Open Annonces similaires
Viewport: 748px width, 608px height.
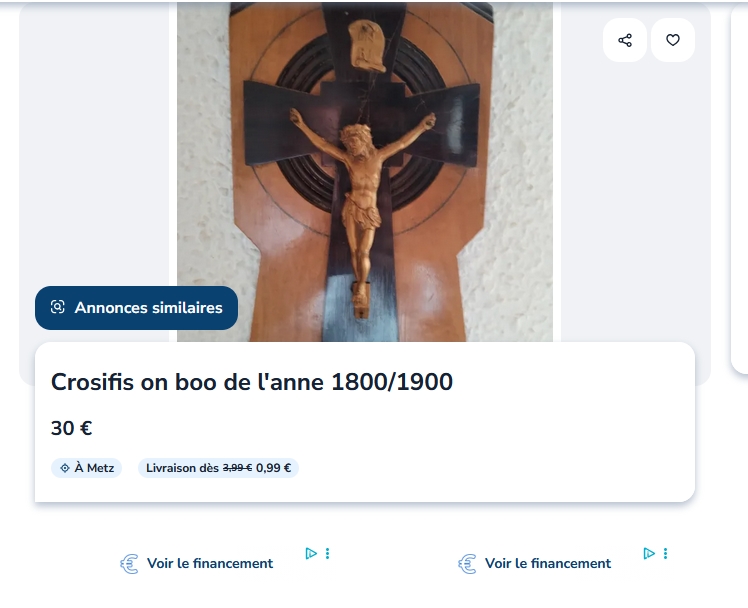pos(136,308)
